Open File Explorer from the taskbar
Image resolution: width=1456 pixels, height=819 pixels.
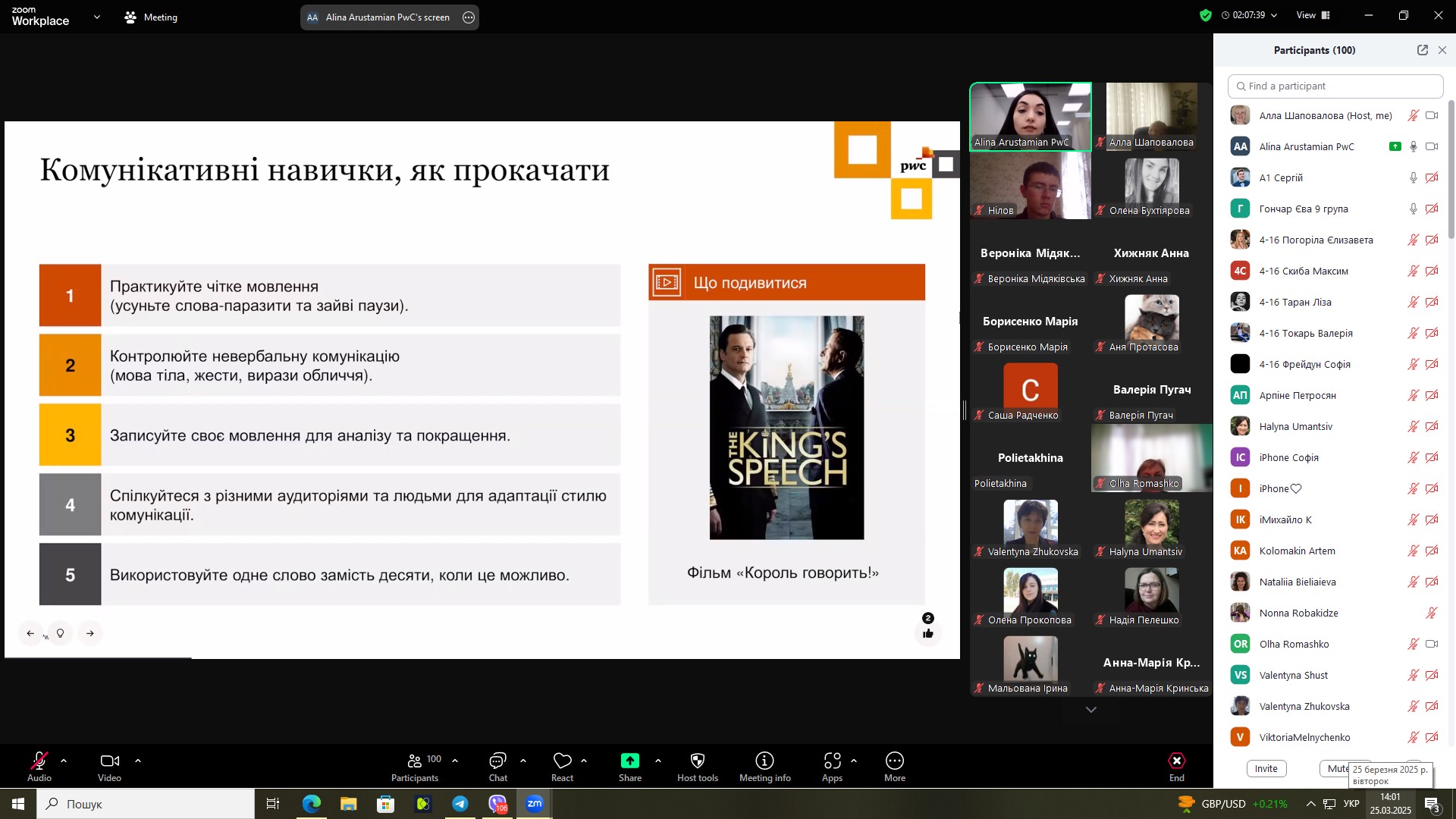[348, 804]
